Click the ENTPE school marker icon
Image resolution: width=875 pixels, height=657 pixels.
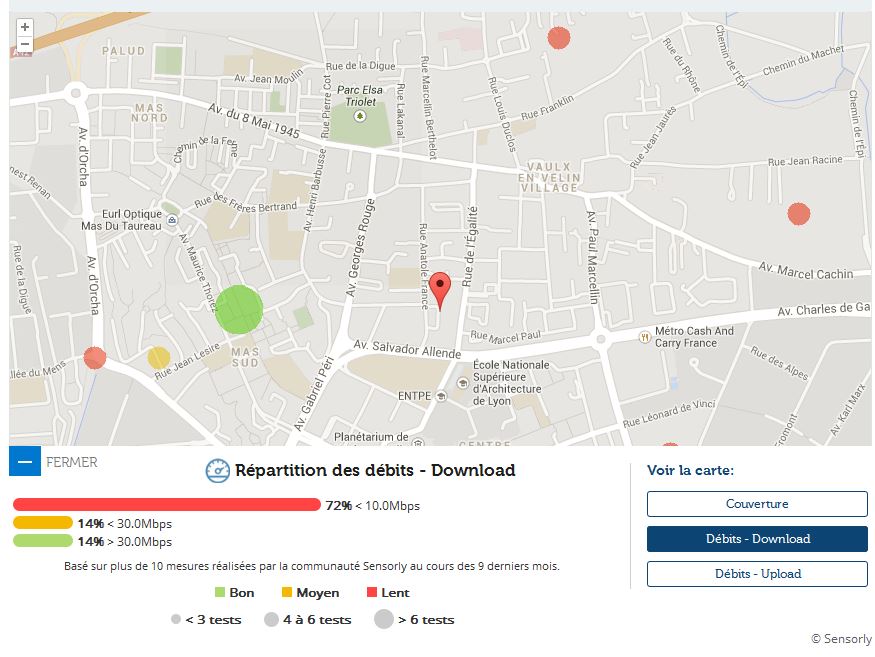pos(441,396)
